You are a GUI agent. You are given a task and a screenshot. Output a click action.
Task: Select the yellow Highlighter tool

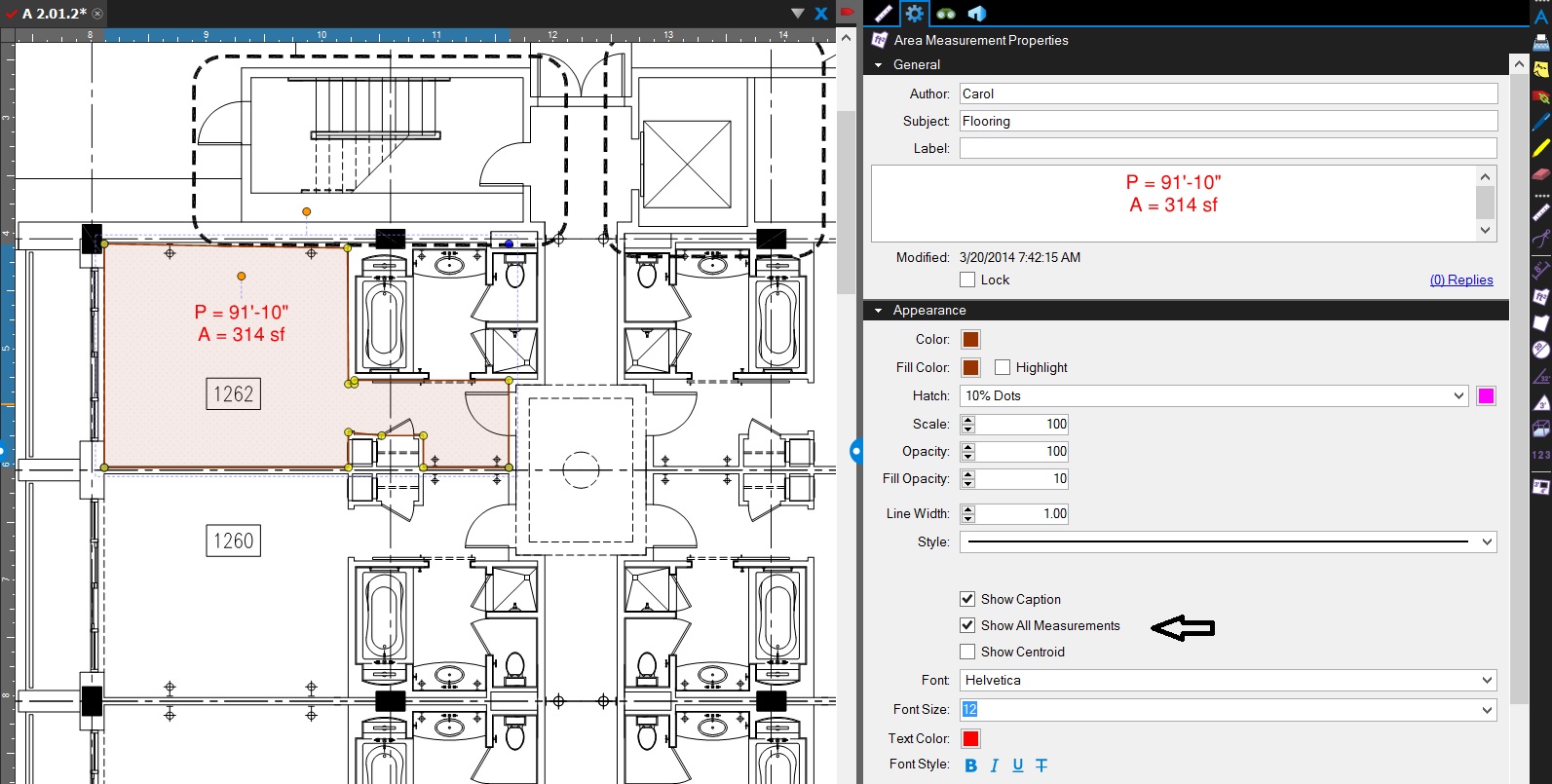(x=1540, y=149)
